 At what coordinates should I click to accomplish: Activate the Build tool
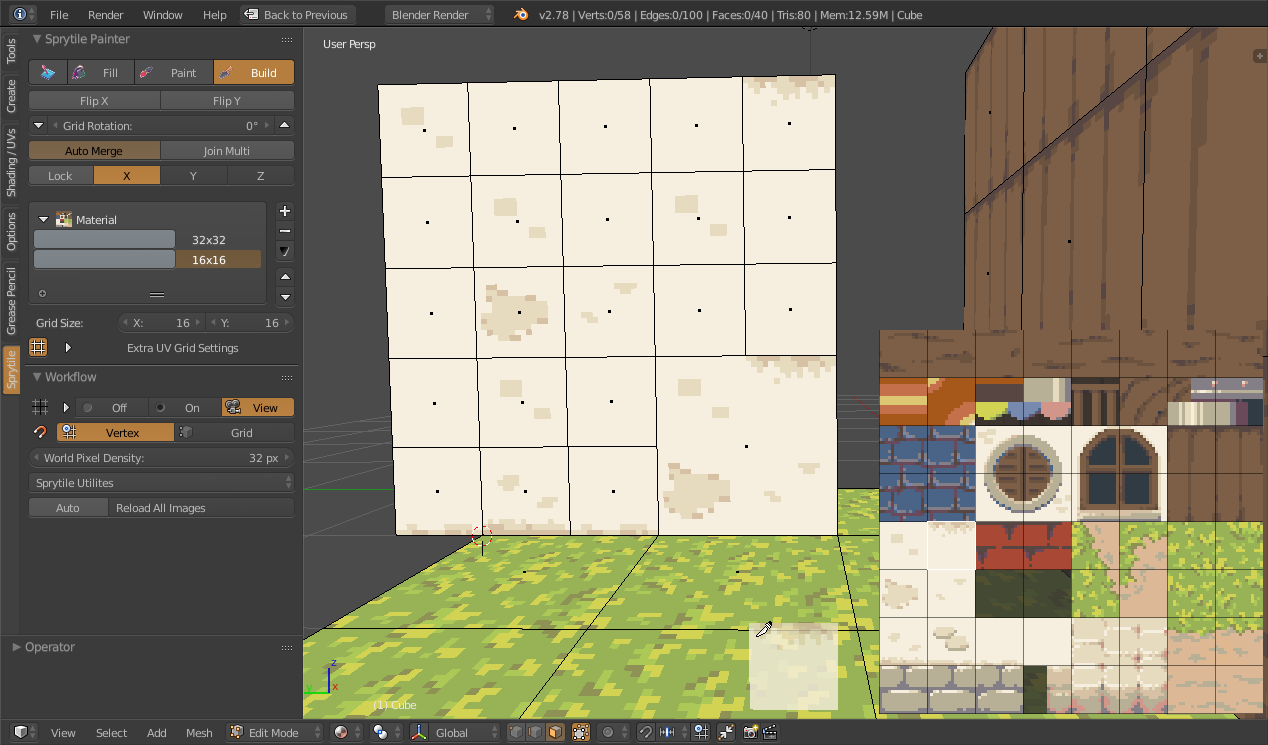coord(254,72)
